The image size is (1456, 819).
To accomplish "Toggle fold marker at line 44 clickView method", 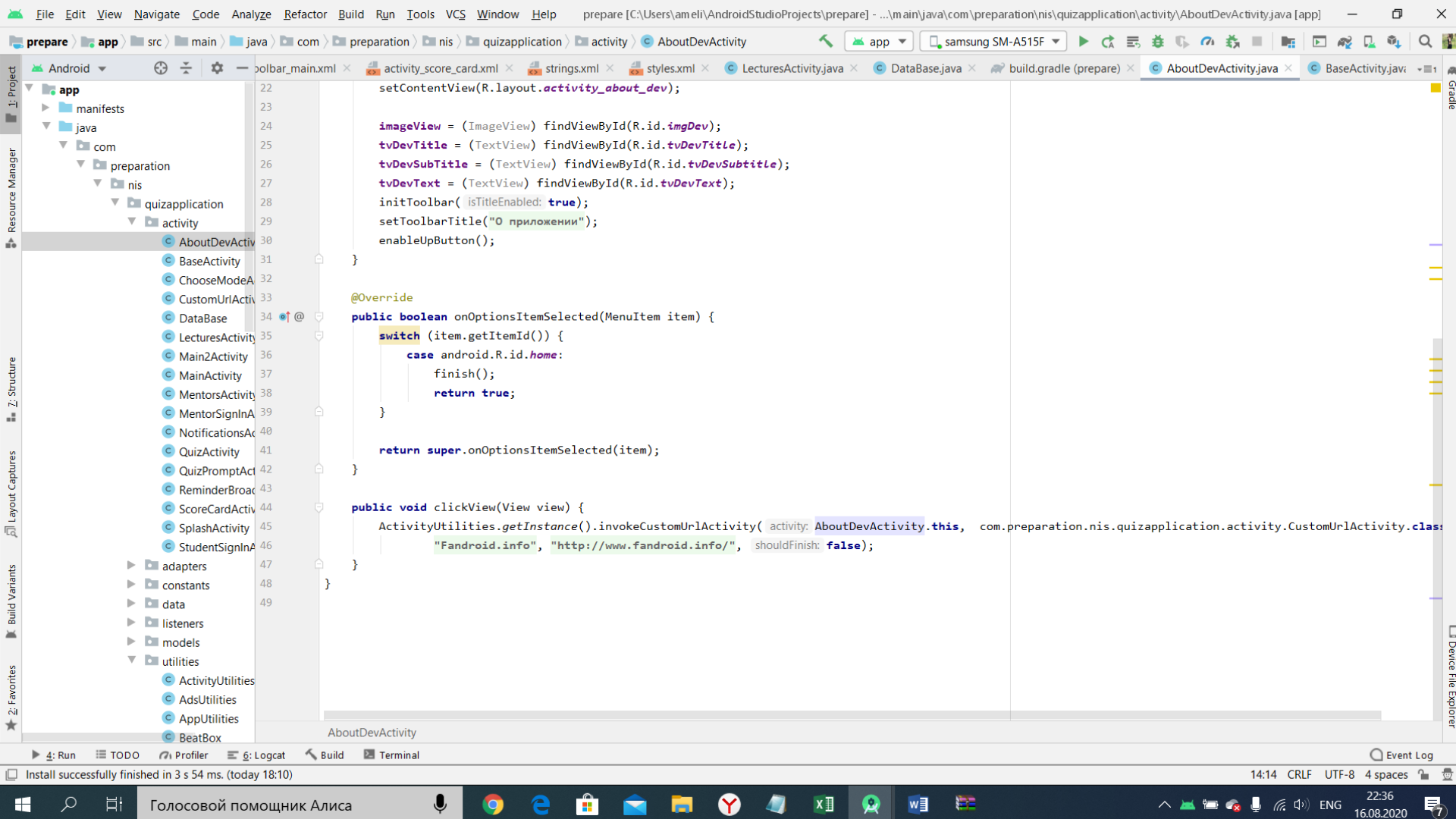I will (x=319, y=507).
